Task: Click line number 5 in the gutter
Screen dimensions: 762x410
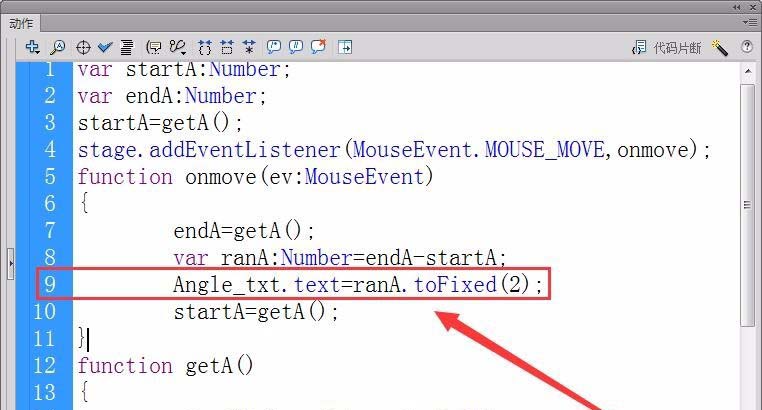Action: [x=50, y=176]
